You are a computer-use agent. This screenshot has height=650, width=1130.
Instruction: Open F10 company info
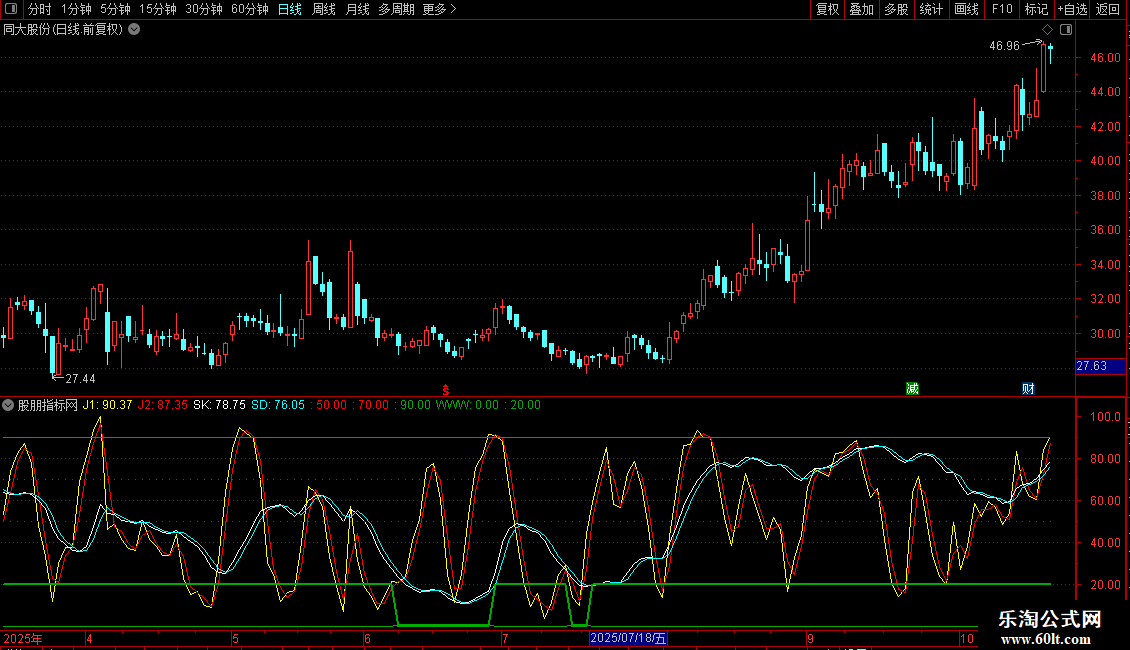coord(1002,10)
